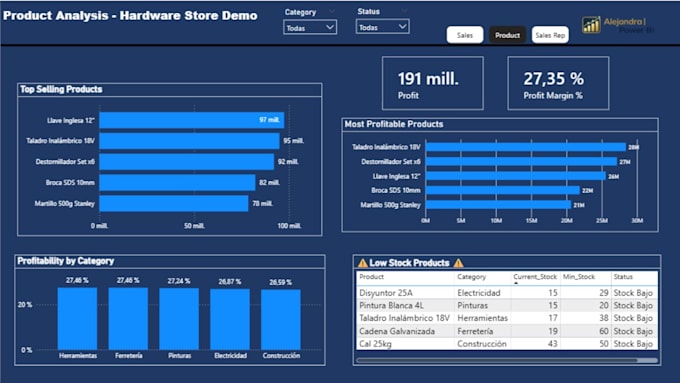Select the Herramientas column in Profitability chart

pos(78,319)
